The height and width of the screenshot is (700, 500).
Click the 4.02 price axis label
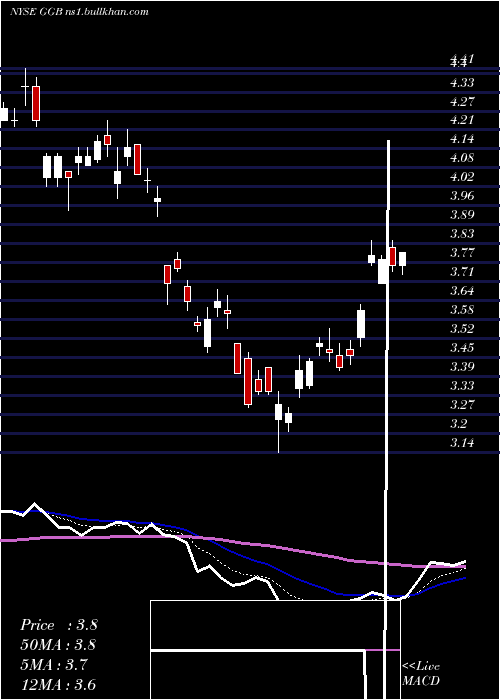[x=462, y=177]
